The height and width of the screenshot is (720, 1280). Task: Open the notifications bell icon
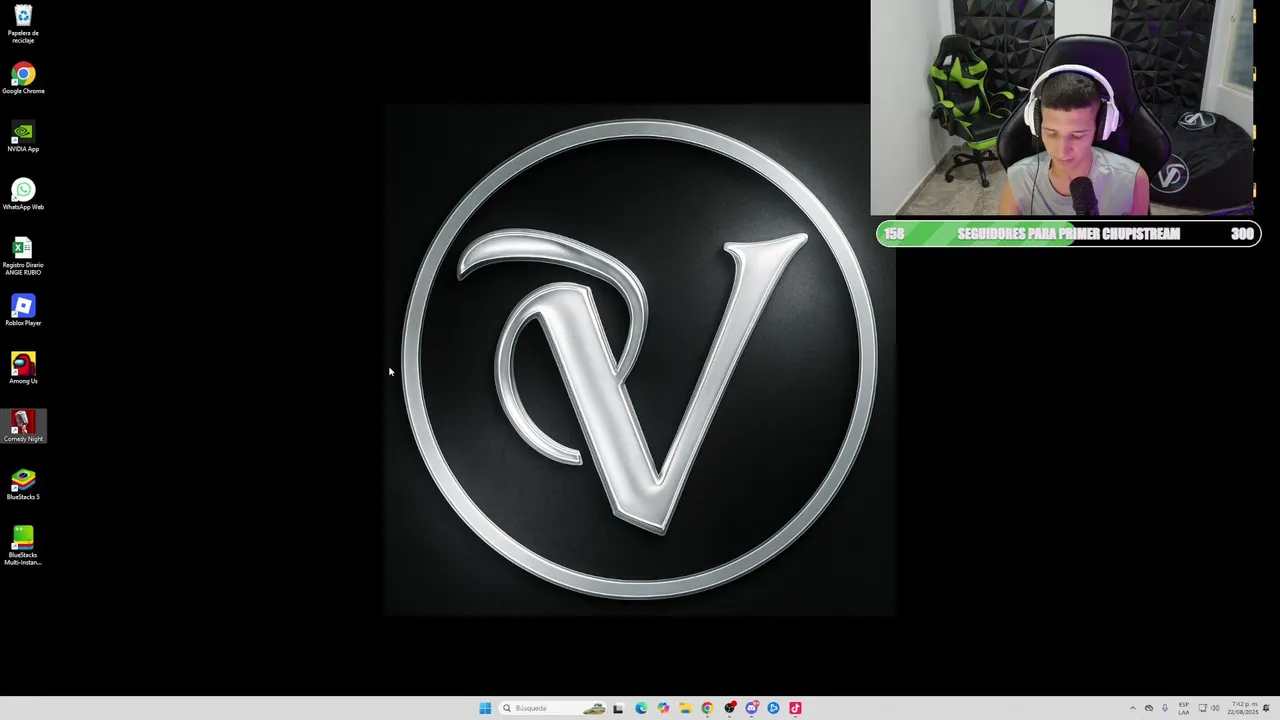coord(1266,708)
